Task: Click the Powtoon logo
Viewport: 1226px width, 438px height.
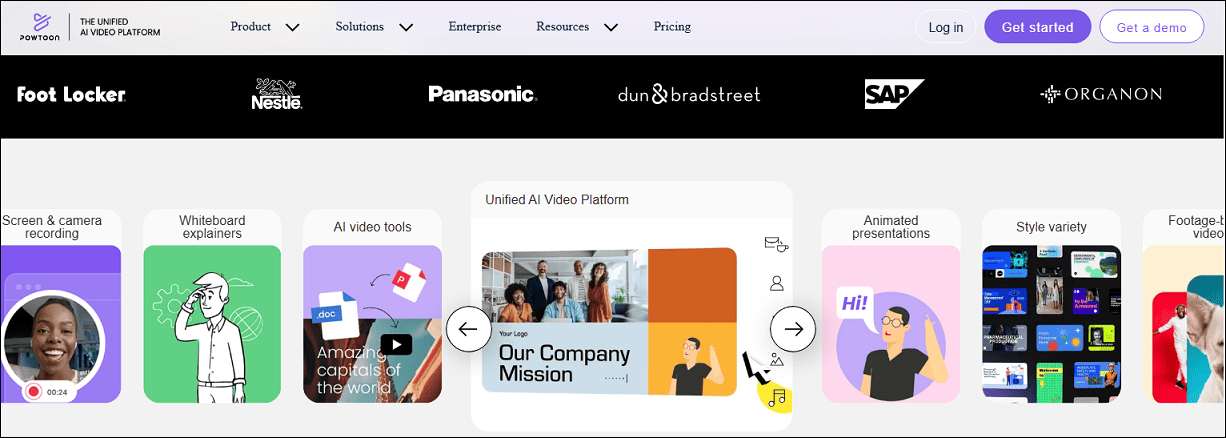Action: 40,26
